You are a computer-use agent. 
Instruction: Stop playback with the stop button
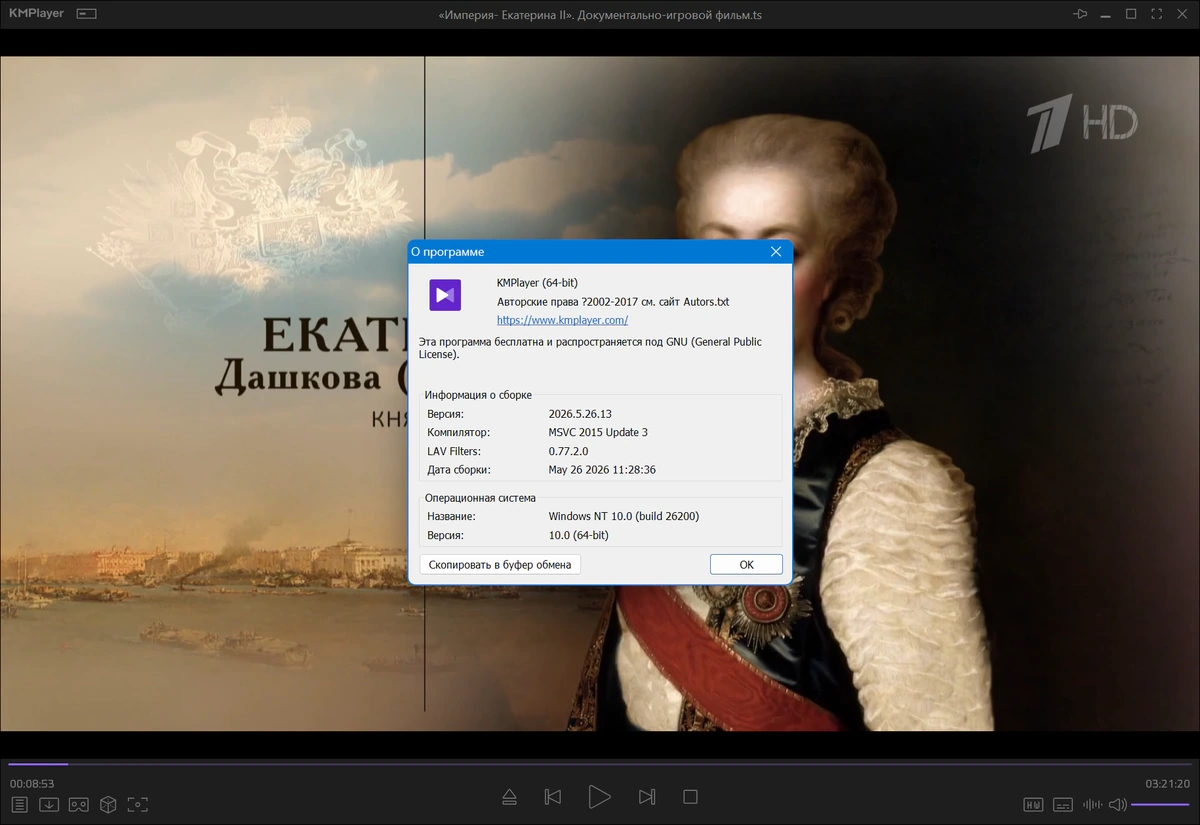[x=690, y=797]
